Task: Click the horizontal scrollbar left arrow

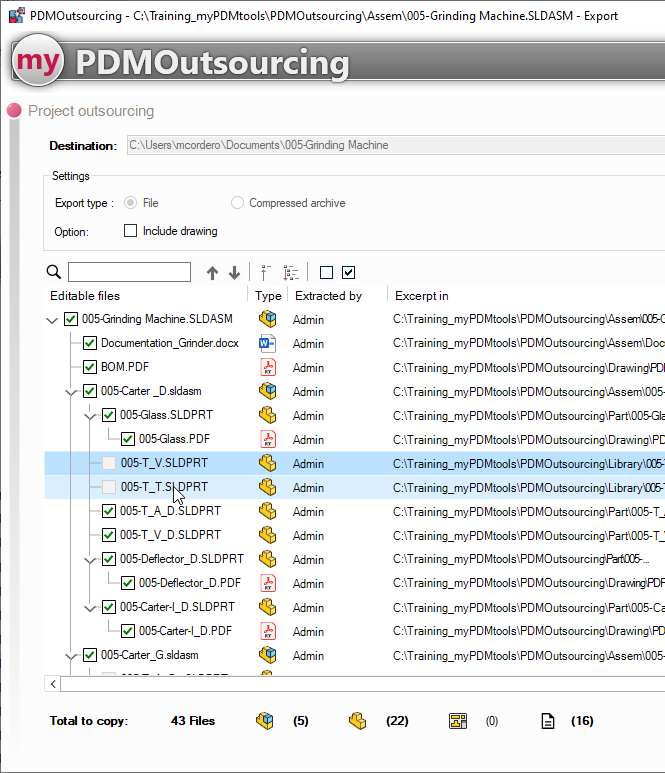Action: 53,684
